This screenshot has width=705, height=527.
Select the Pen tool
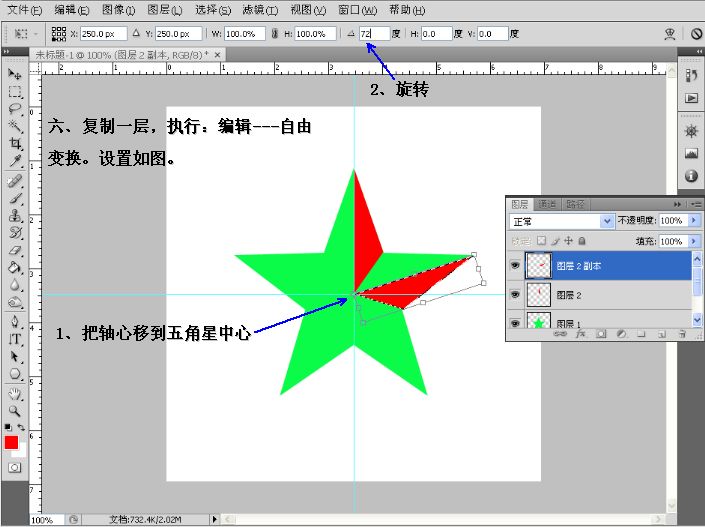point(15,322)
